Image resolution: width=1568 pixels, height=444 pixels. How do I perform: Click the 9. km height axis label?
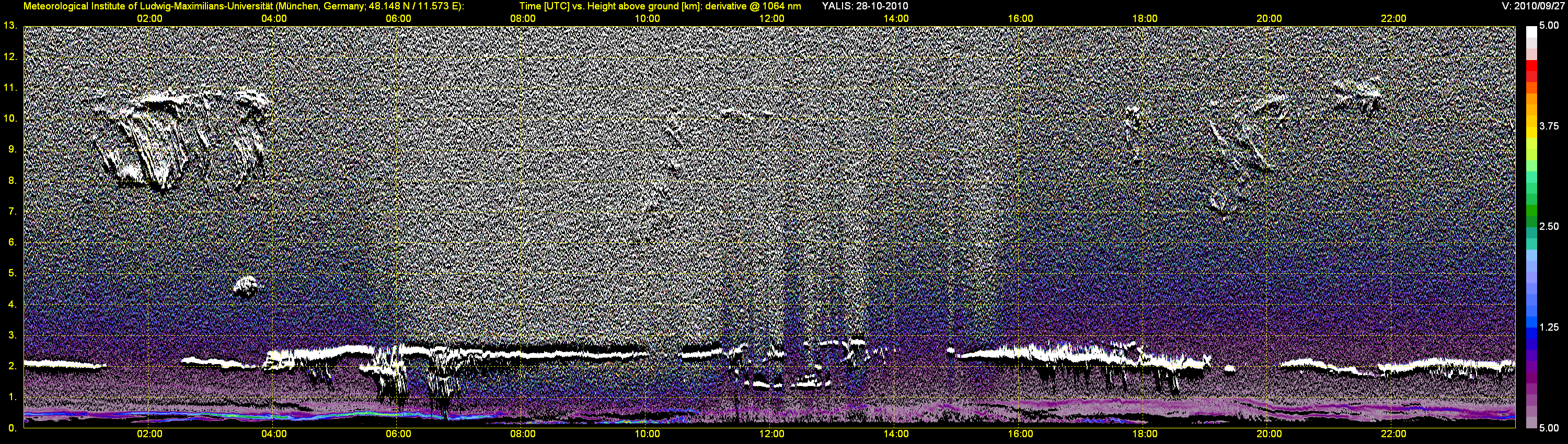click(12, 149)
